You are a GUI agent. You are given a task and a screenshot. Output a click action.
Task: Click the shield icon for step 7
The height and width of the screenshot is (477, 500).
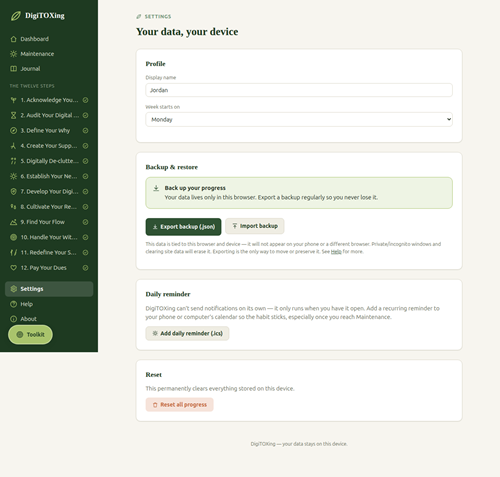tap(13, 192)
